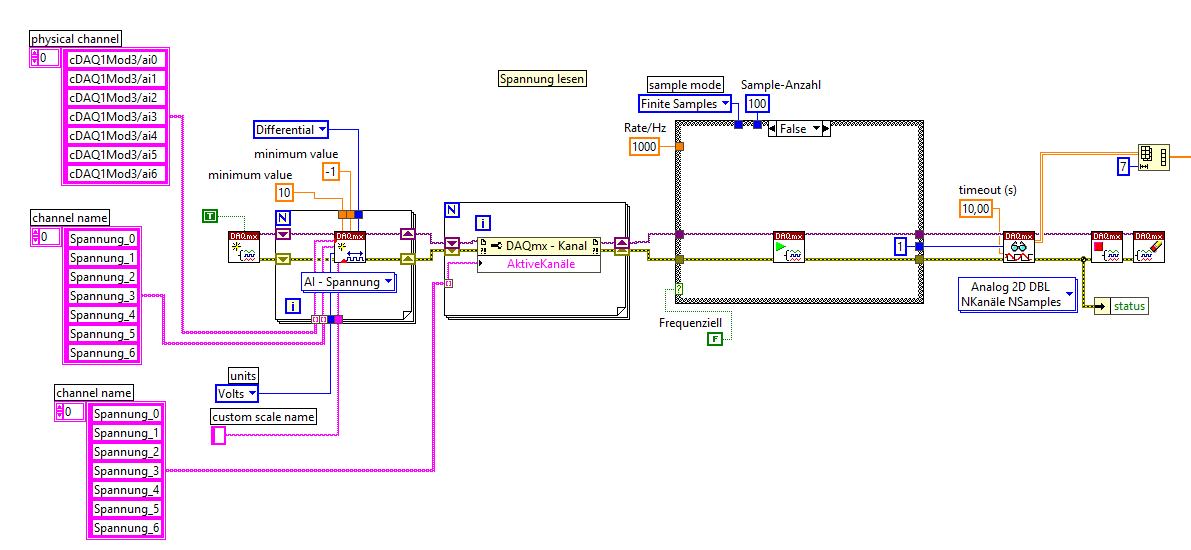
Task: Select the DAQmx Create Virtual Channel node
Action: tap(350, 247)
